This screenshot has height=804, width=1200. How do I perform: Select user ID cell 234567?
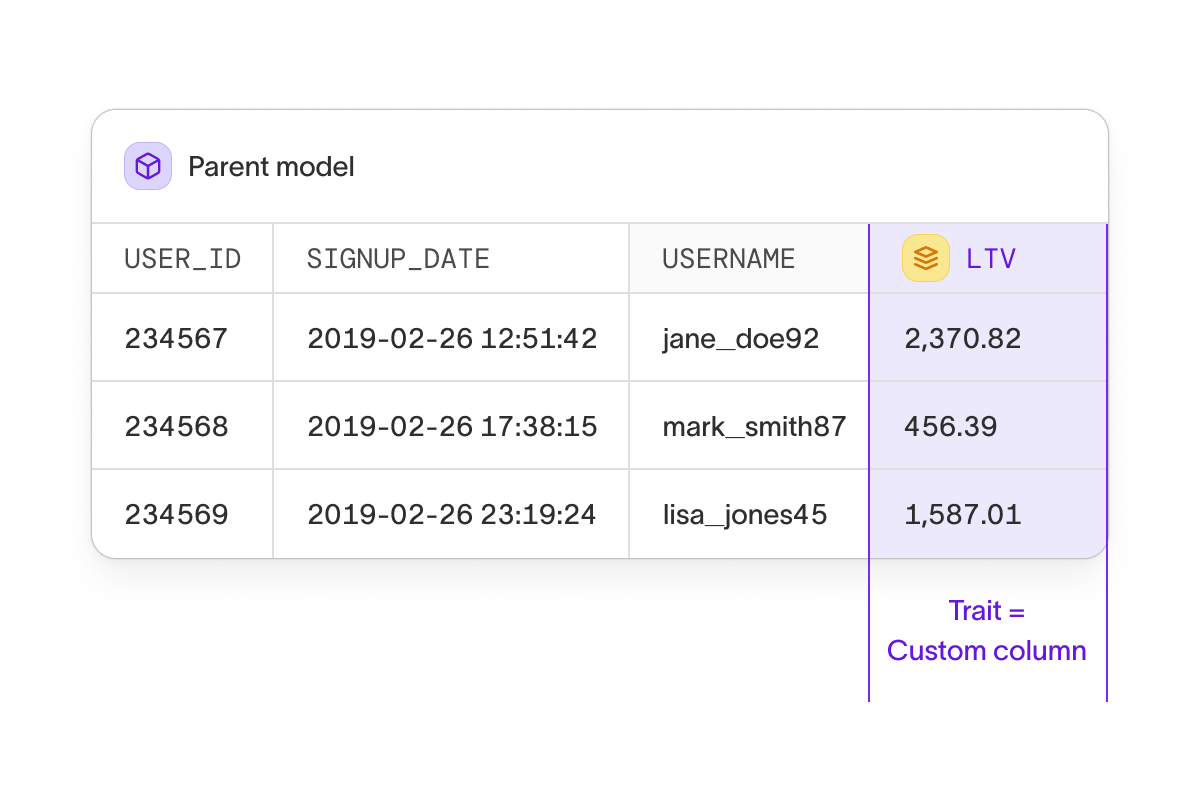coord(176,339)
